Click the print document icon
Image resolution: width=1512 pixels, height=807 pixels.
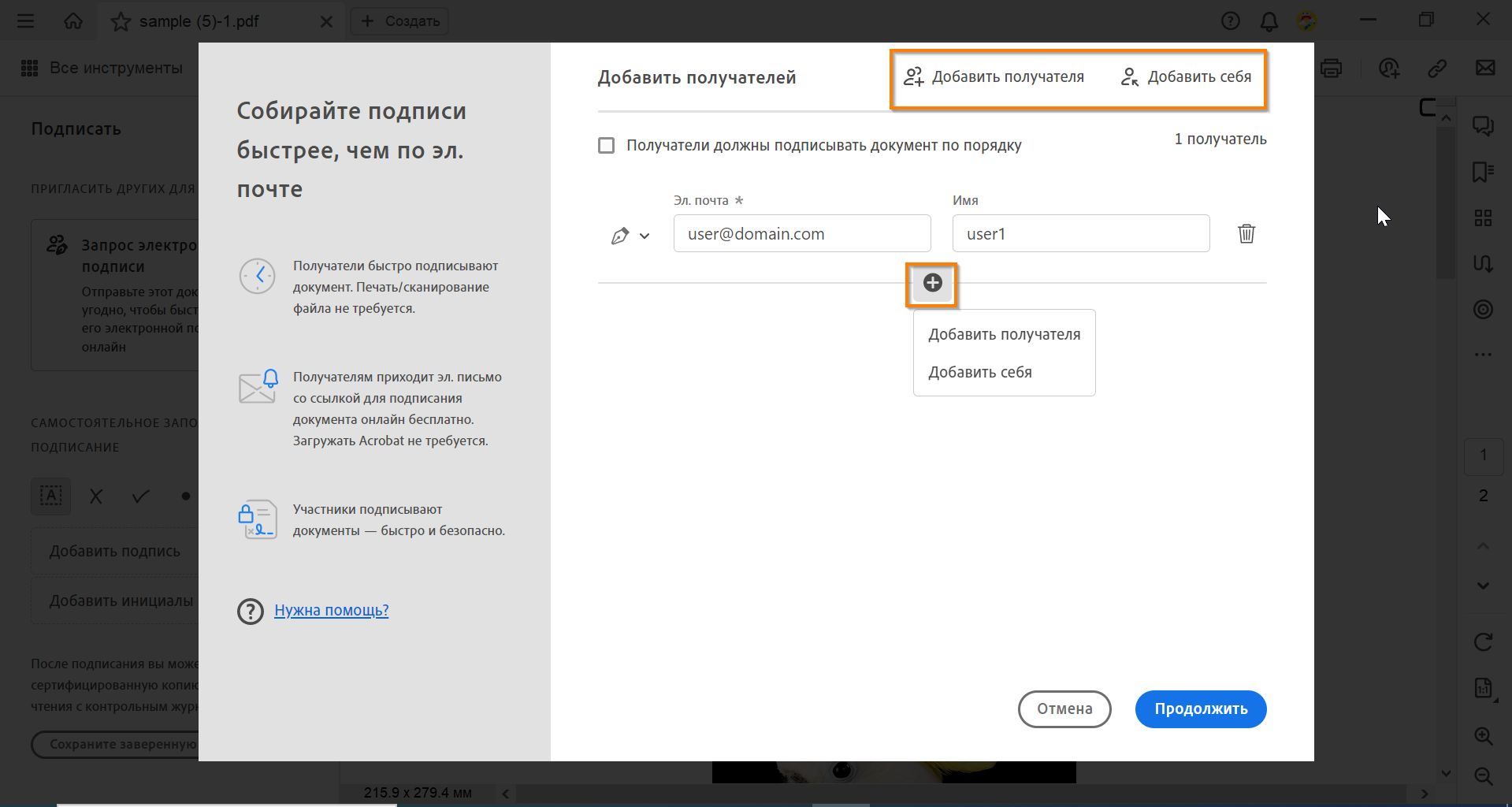pos(1332,69)
